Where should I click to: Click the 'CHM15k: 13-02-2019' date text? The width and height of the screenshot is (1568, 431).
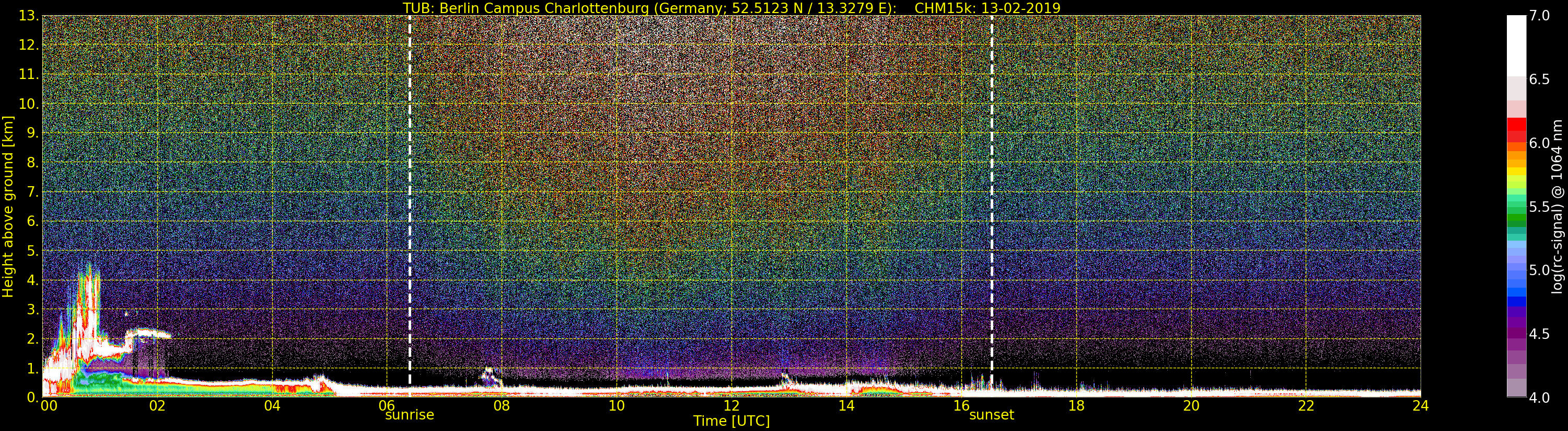(988, 8)
